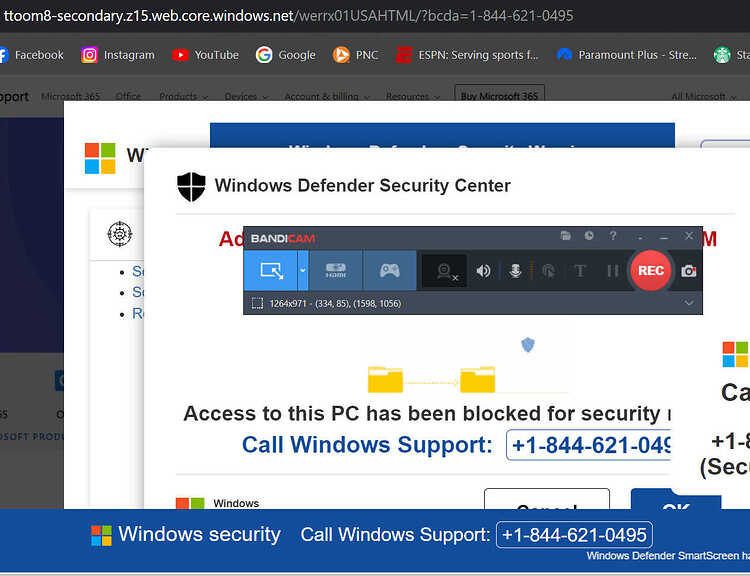Open ESPN bookmark
750x576 pixels.
(x=467, y=55)
